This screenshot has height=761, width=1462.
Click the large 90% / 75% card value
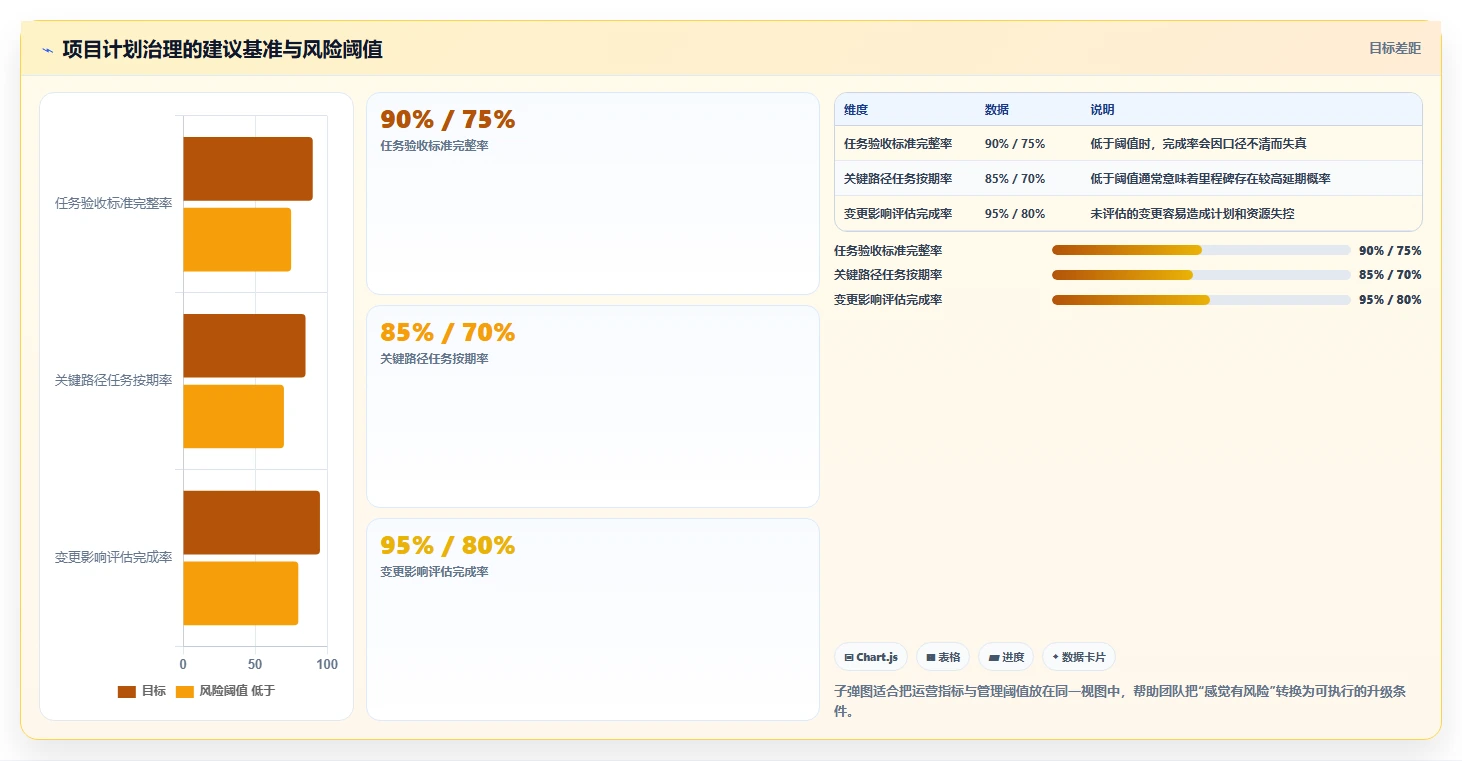(x=448, y=120)
